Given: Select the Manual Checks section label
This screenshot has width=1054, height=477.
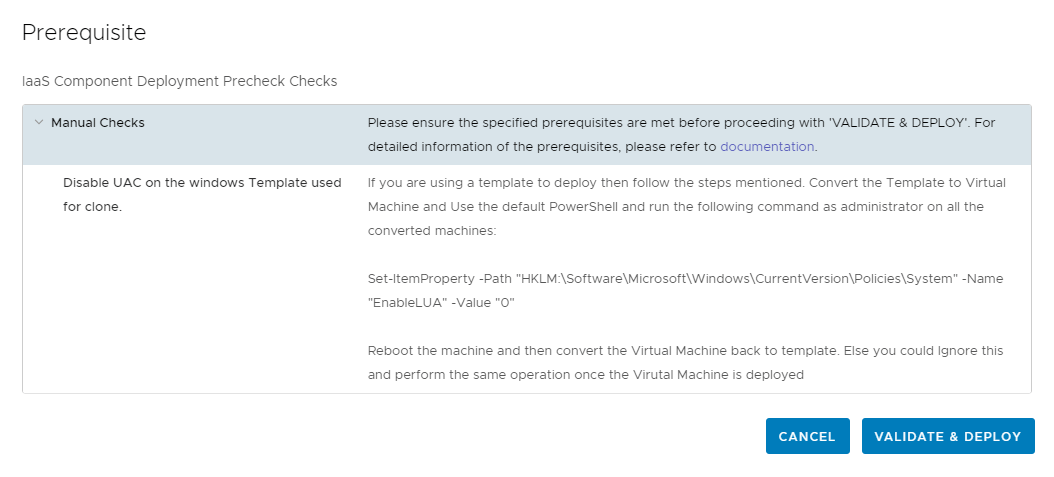Looking at the screenshot, I should (x=98, y=123).
